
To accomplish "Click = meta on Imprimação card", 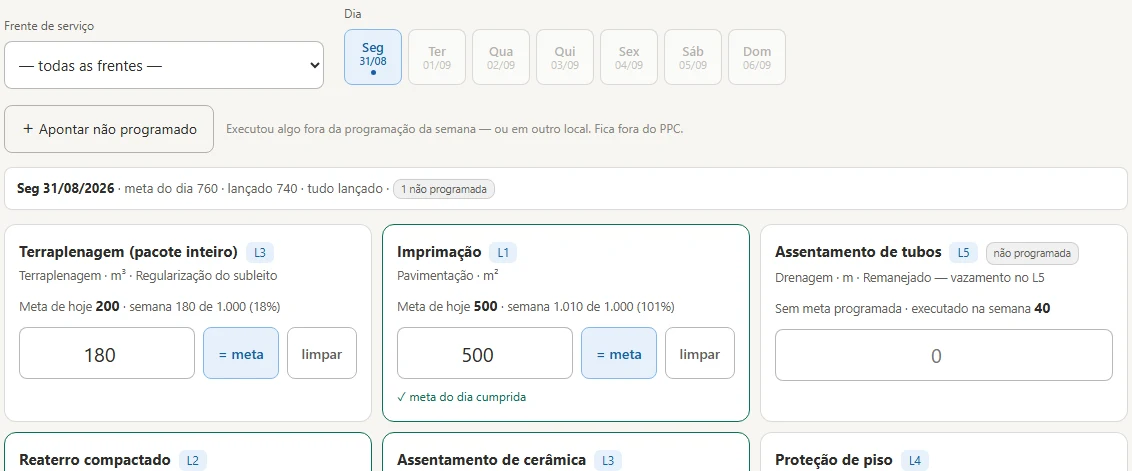I will point(619,353).
